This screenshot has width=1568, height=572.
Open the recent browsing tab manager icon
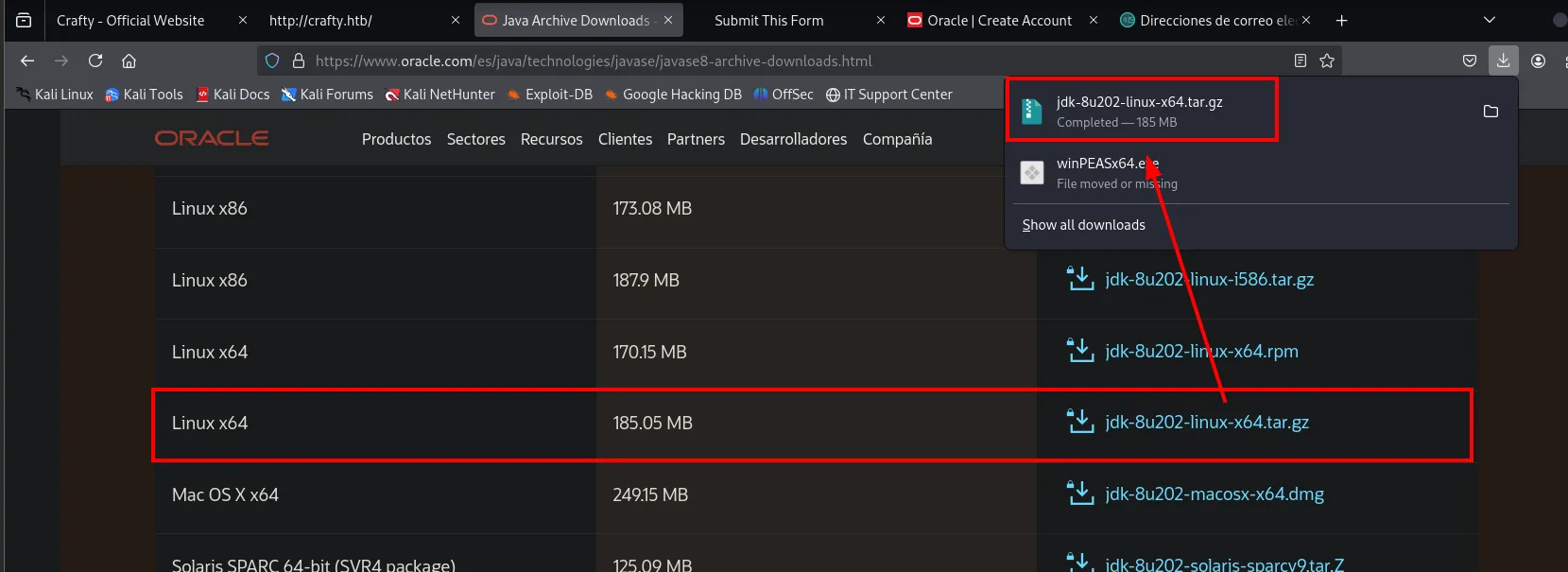[24, 20]
